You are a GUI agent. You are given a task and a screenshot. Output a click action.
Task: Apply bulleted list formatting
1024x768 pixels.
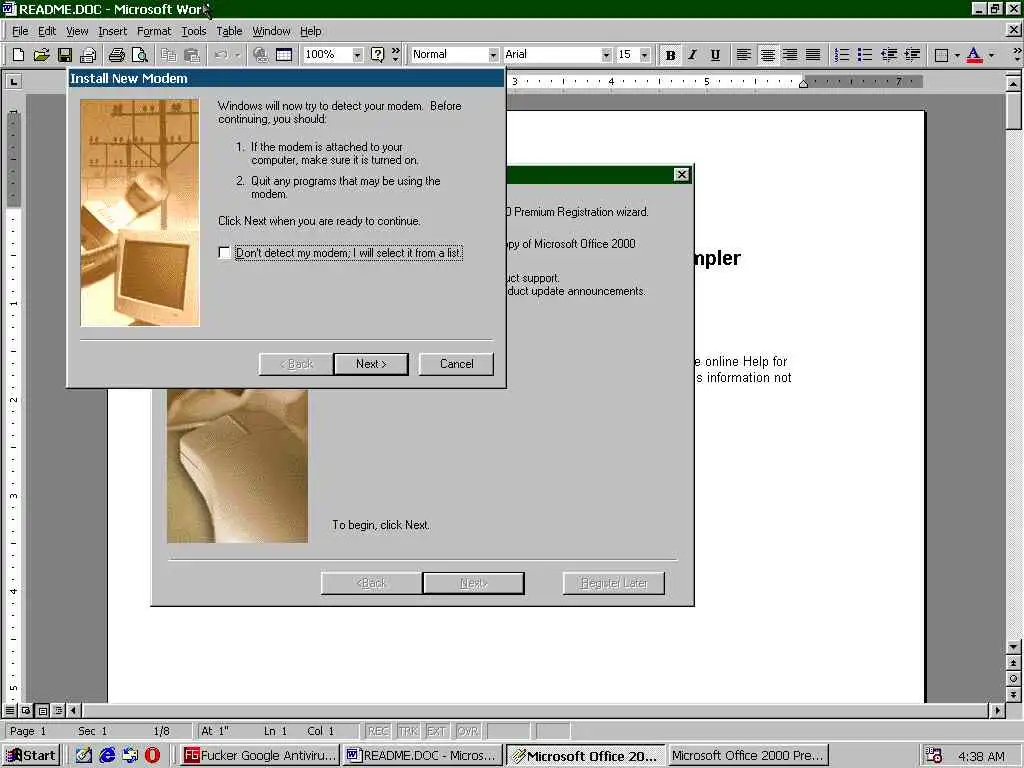pyautogui.click(x=865, y=55)
